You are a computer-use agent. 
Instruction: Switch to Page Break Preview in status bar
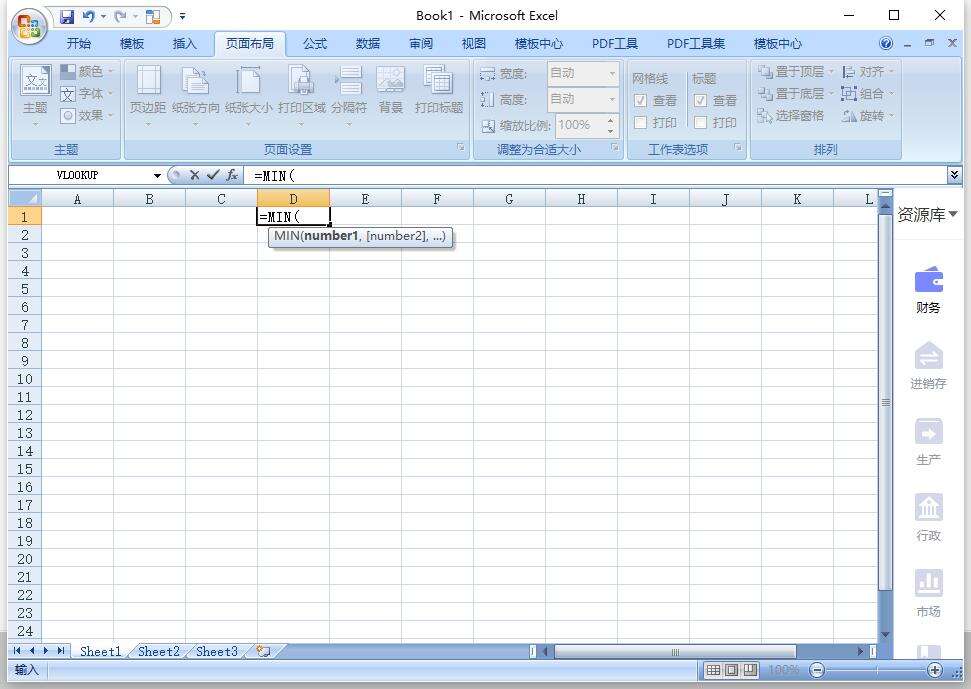pyautogui.click(x=750, y=670)
